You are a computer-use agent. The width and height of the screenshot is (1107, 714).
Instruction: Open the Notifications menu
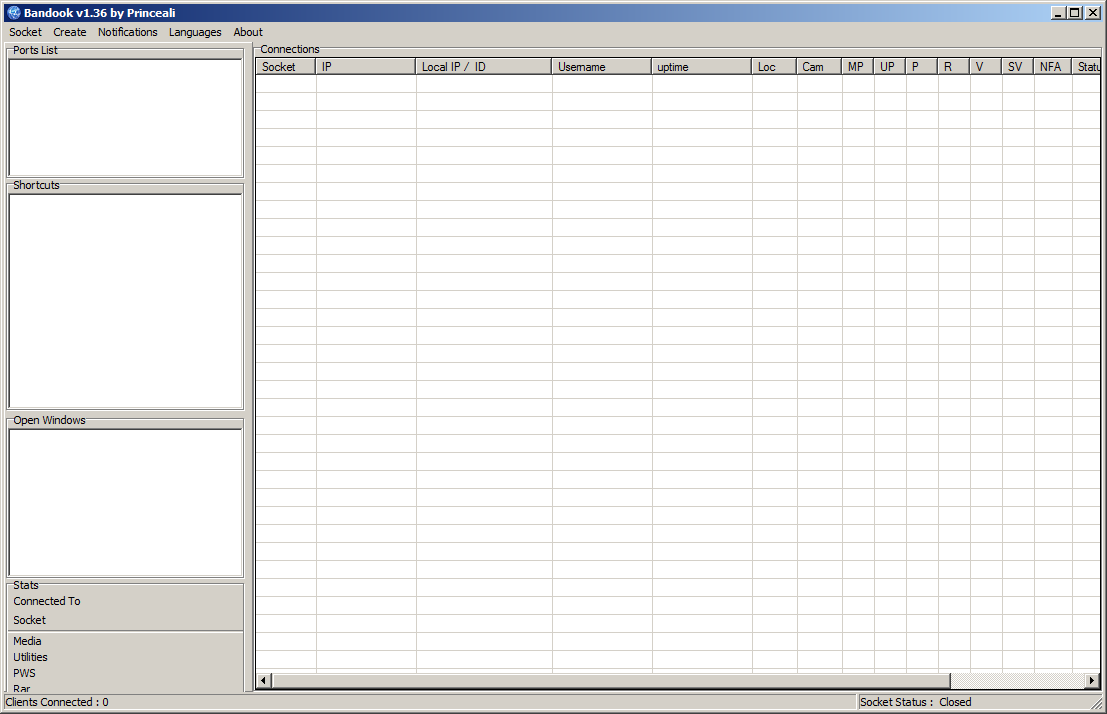click(x=127, y=32)
